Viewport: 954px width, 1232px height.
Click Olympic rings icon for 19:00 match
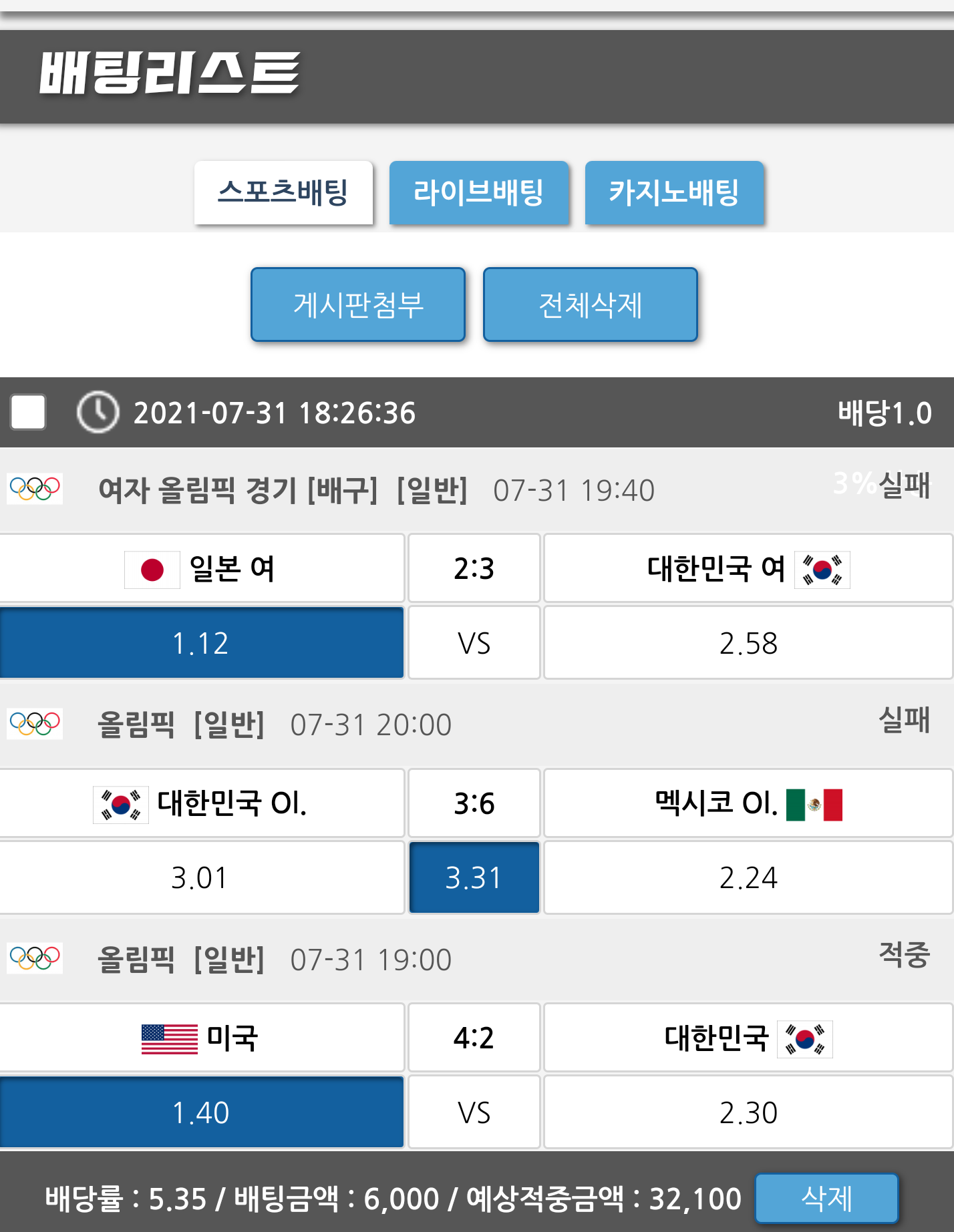tap(35, 958)
